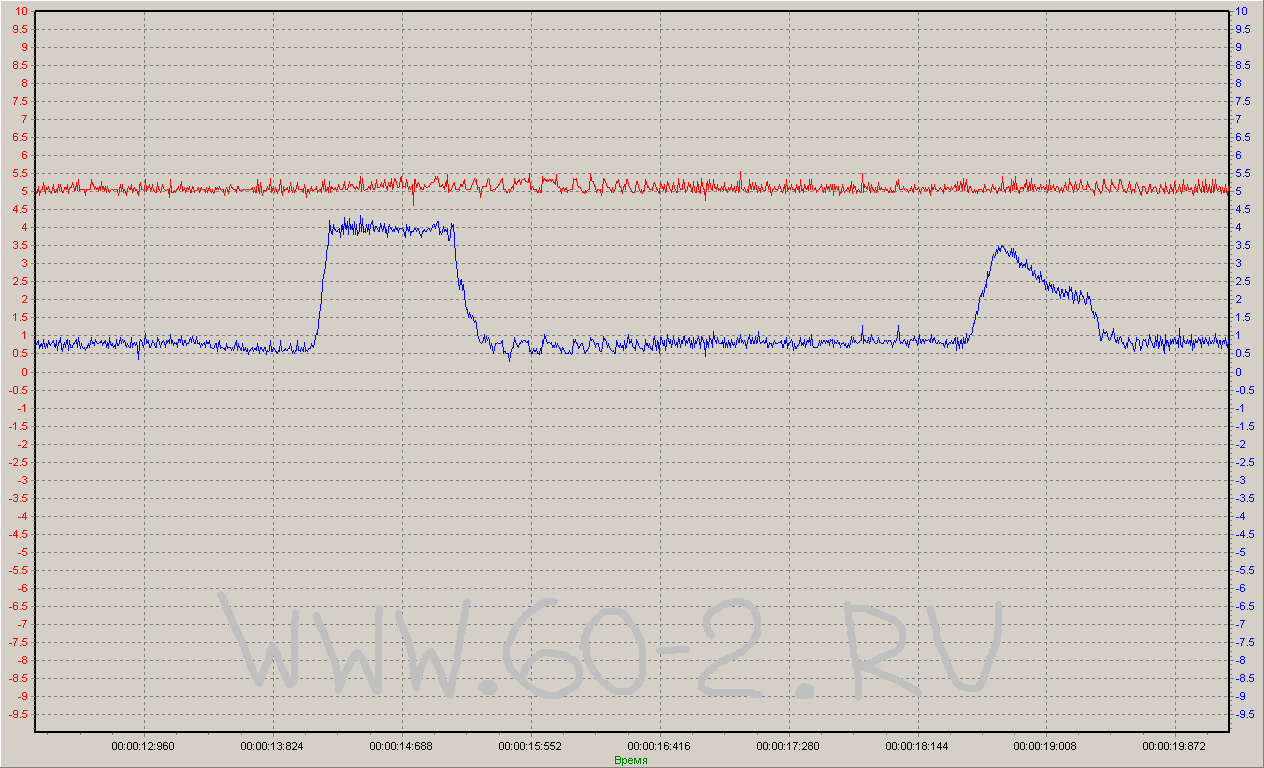The image size is (1264, 768).
Task: Click the blue 10 on right axis
Action: pos(1242,11)
